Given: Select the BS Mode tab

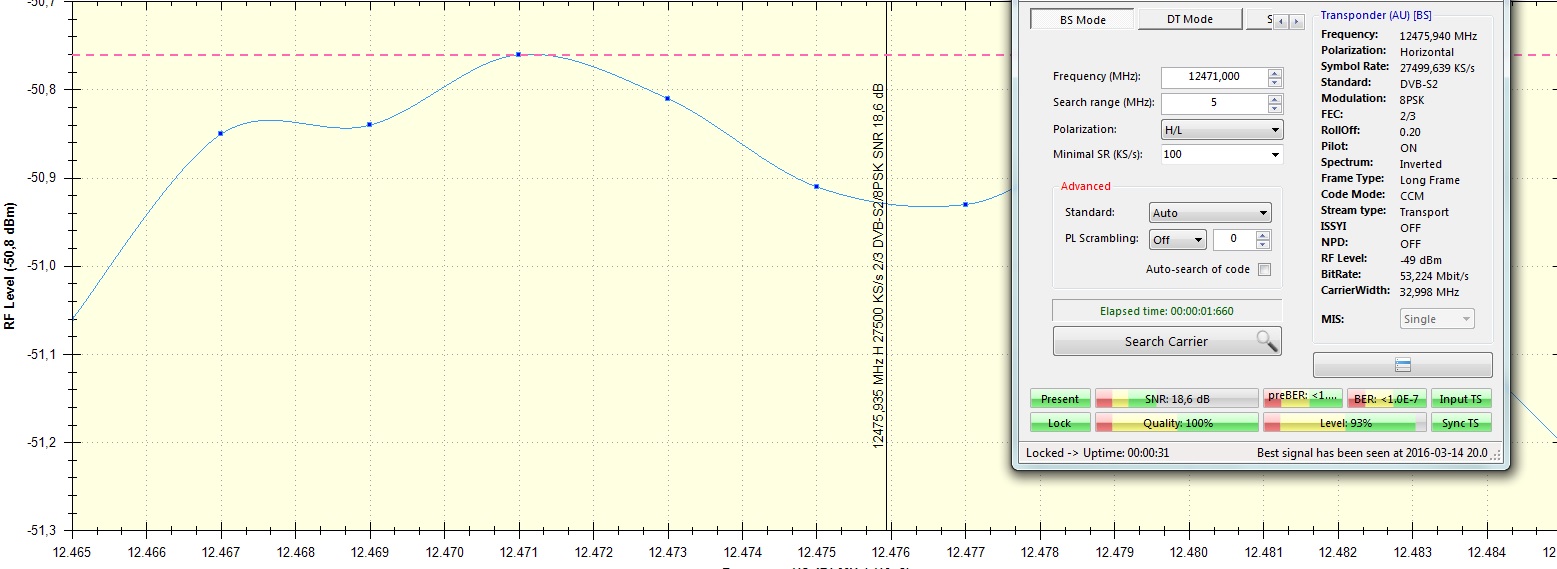Looking at the screenshot, I should click(x=1082, y=19).
